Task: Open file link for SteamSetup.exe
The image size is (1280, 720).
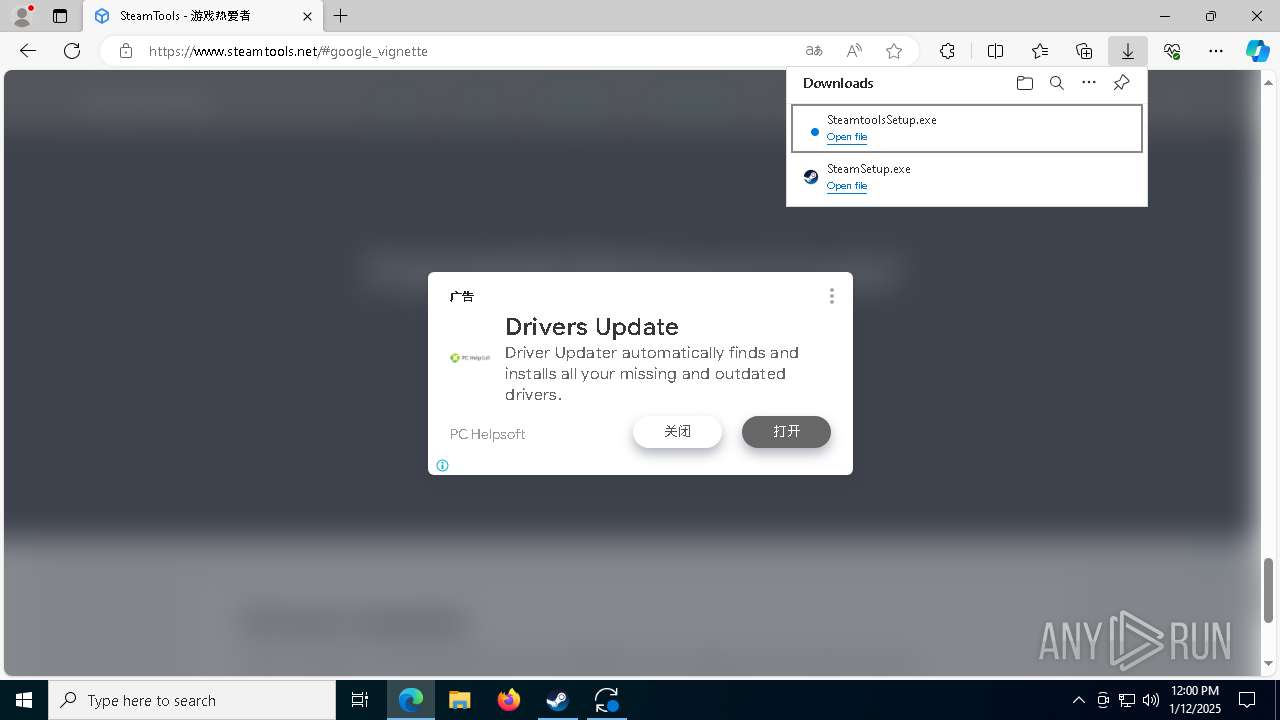Action: tap(847, 186)
